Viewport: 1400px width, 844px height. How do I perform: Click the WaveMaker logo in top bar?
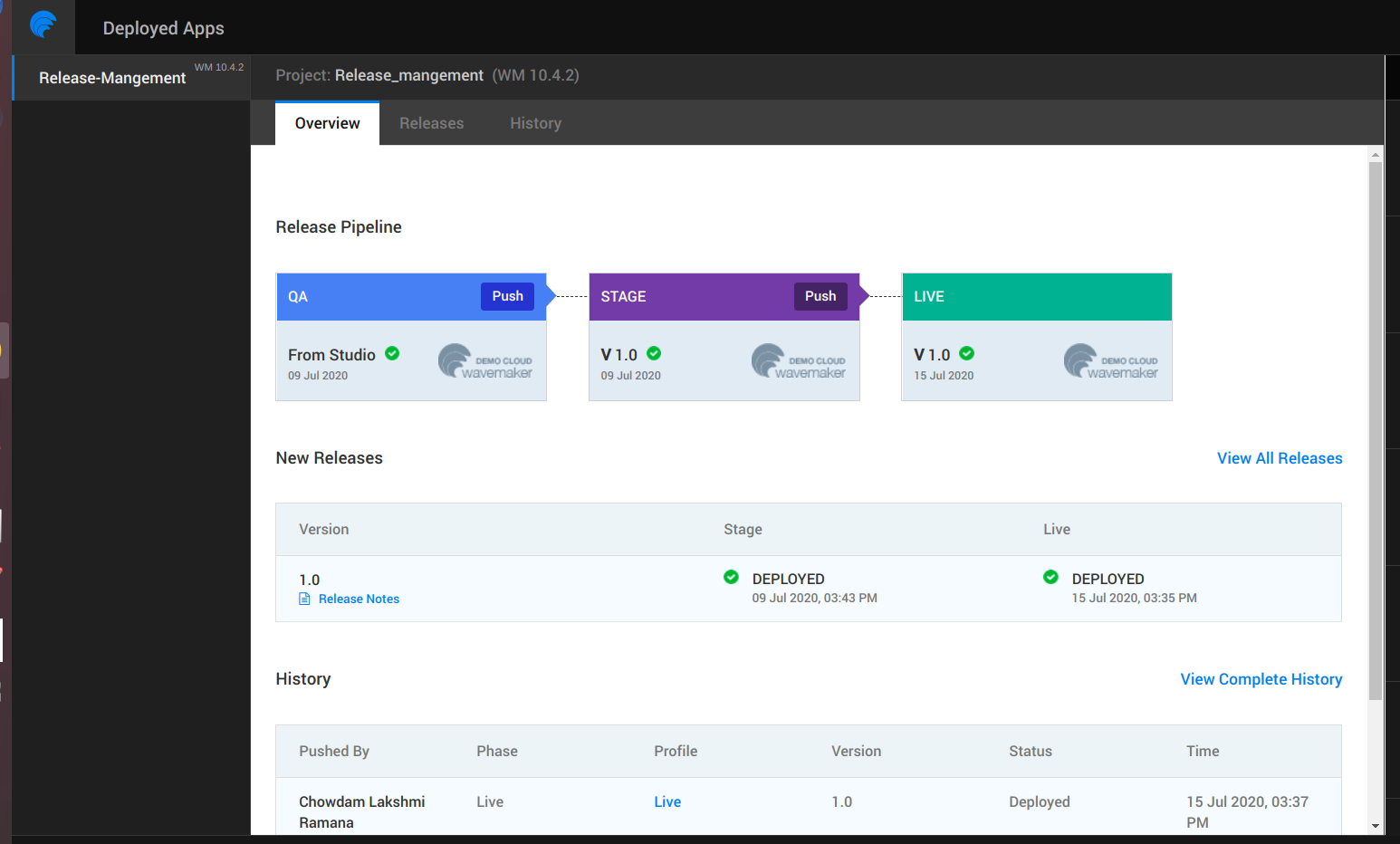pyautogui.click(x=43, y=24)
